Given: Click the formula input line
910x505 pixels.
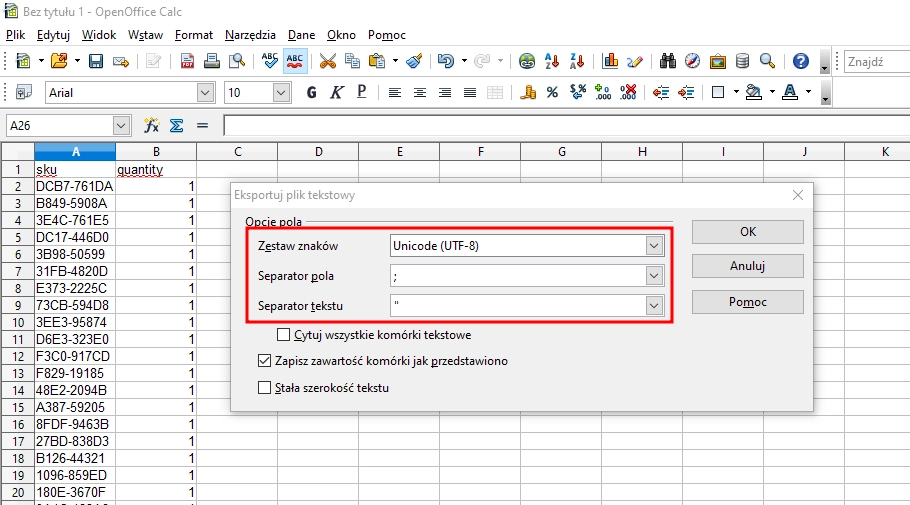Looking at the screenshot, I should coord(560,126).
